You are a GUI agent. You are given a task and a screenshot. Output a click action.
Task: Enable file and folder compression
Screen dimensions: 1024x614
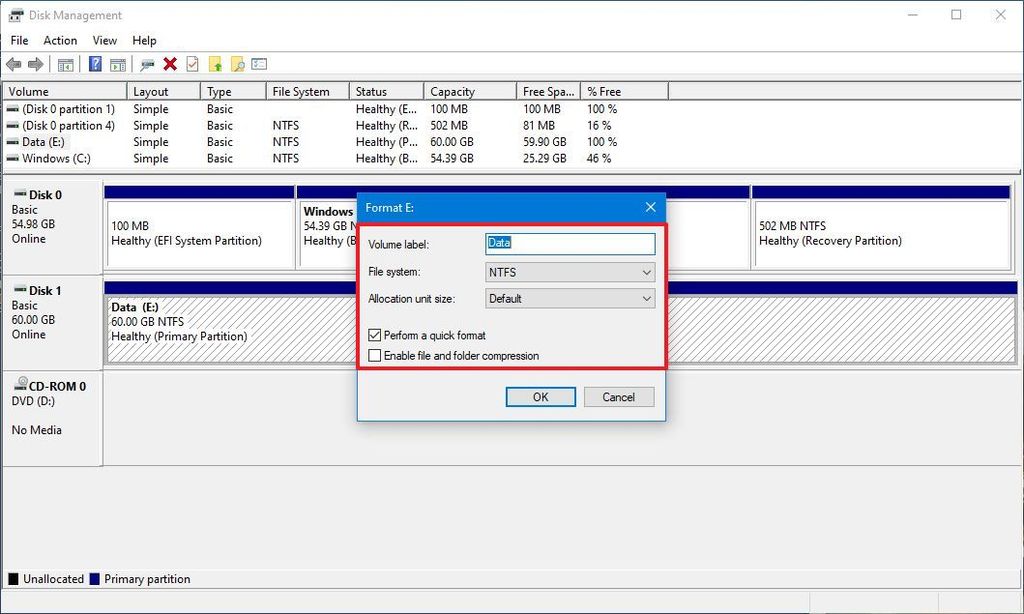(375, 355)
